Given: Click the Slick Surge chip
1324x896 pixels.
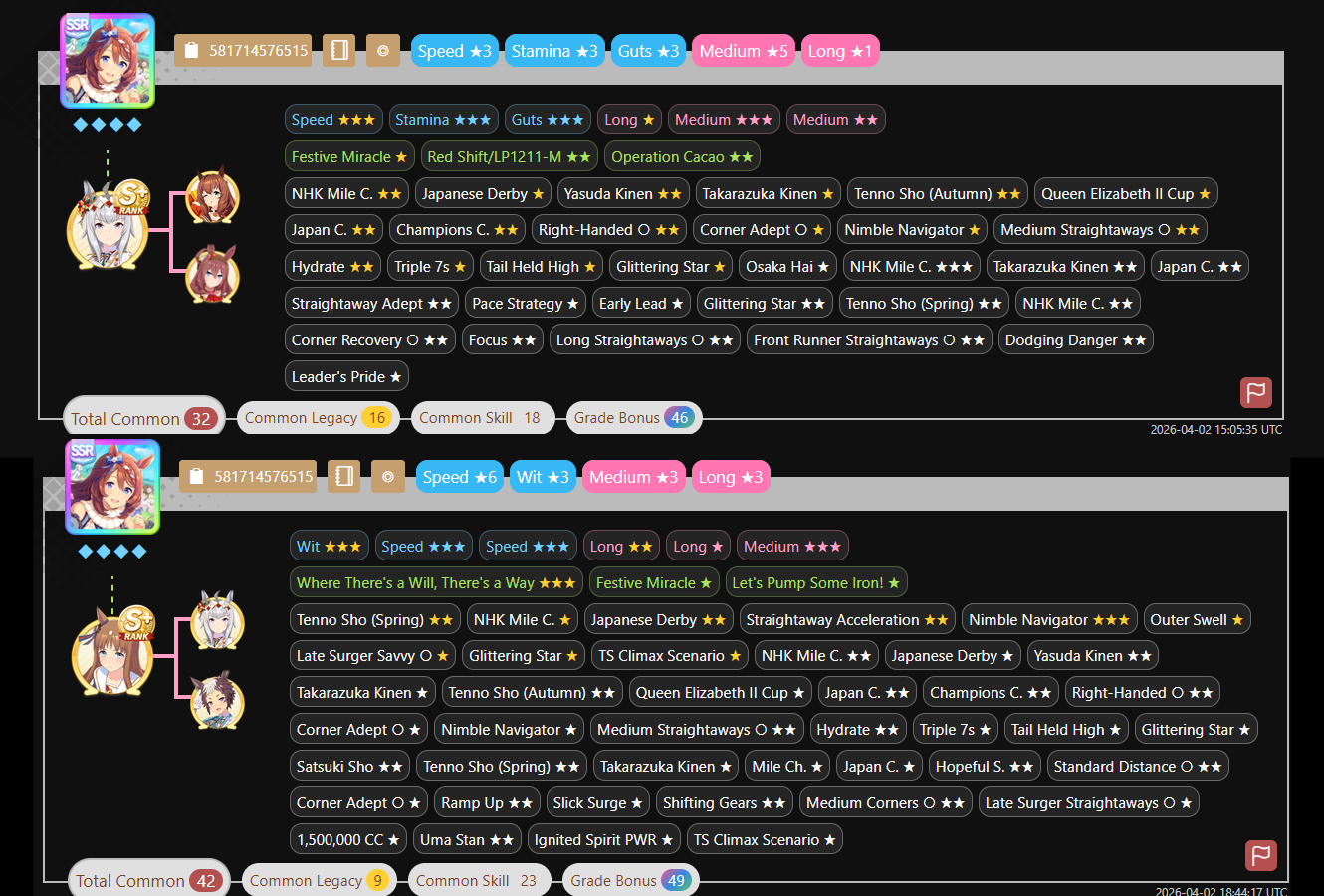Looking at the screenshot, I should (x=598, y=802).
